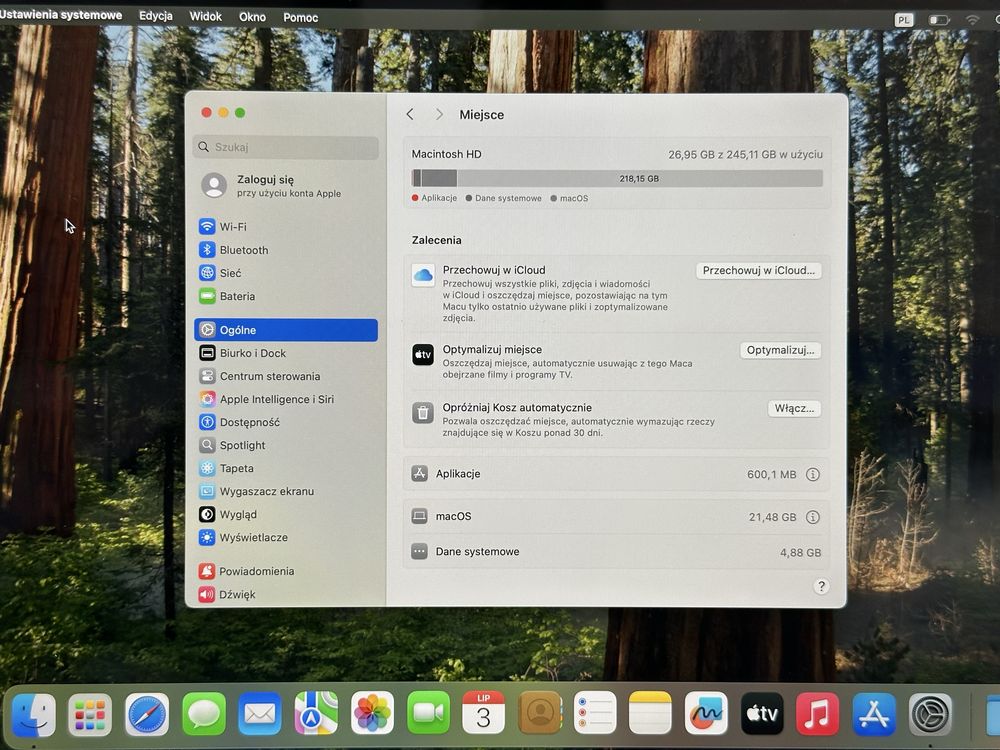Open App Store in the Dock
Screen dimensions: 1000x750
coord(874,714)
